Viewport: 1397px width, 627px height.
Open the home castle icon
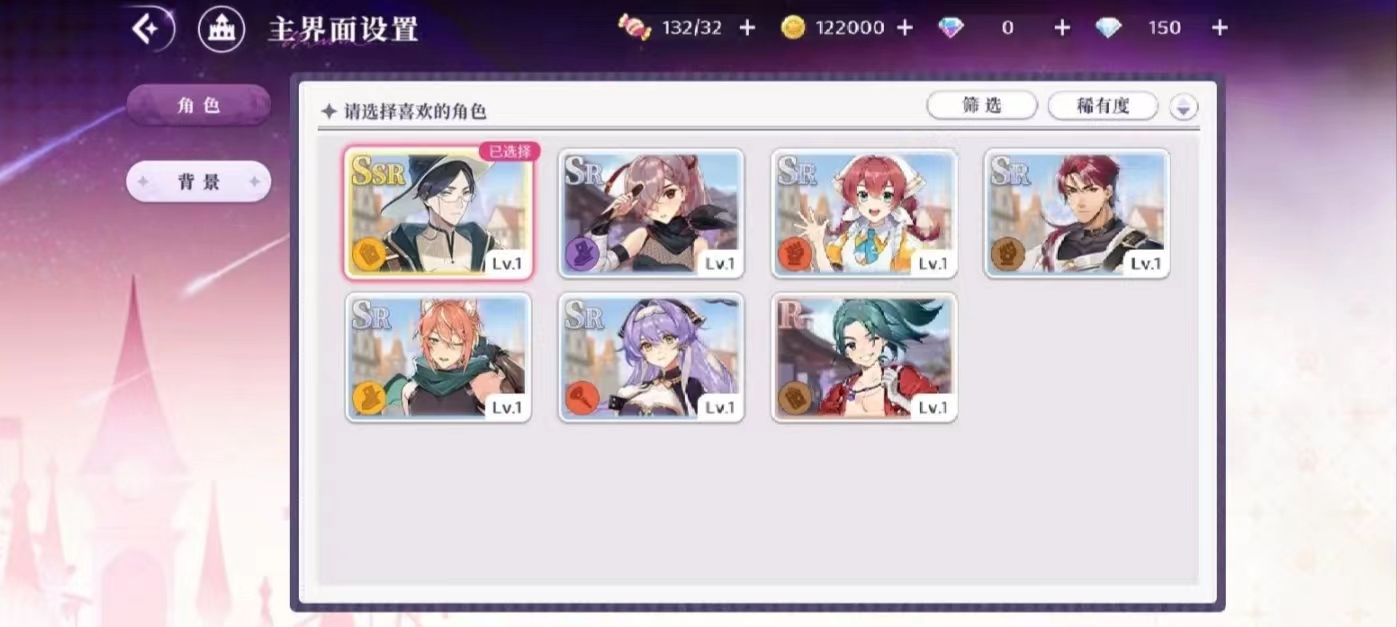tap(221, 29)
